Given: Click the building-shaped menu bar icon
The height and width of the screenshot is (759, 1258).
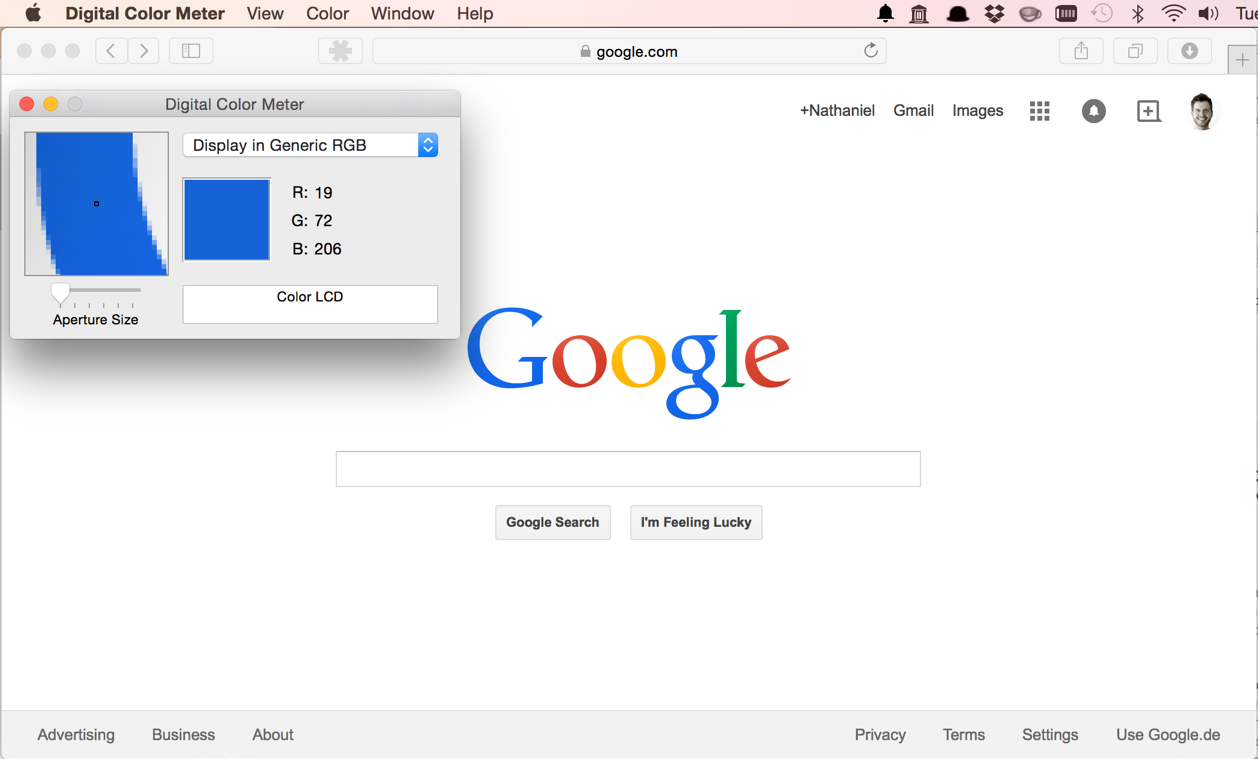Looking at the screenshot, I should point(919,14).
